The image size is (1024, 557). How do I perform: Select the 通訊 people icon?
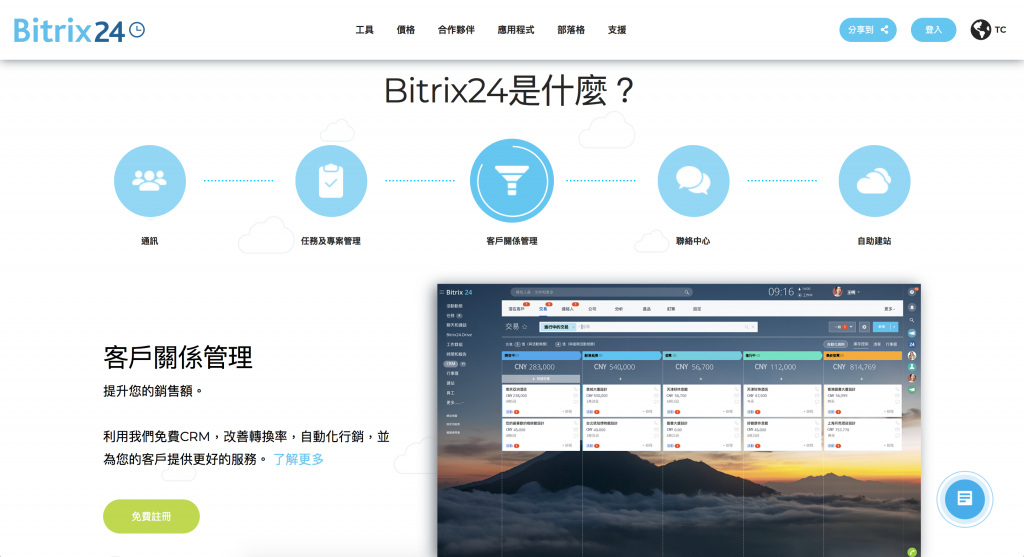click(150, 181)
